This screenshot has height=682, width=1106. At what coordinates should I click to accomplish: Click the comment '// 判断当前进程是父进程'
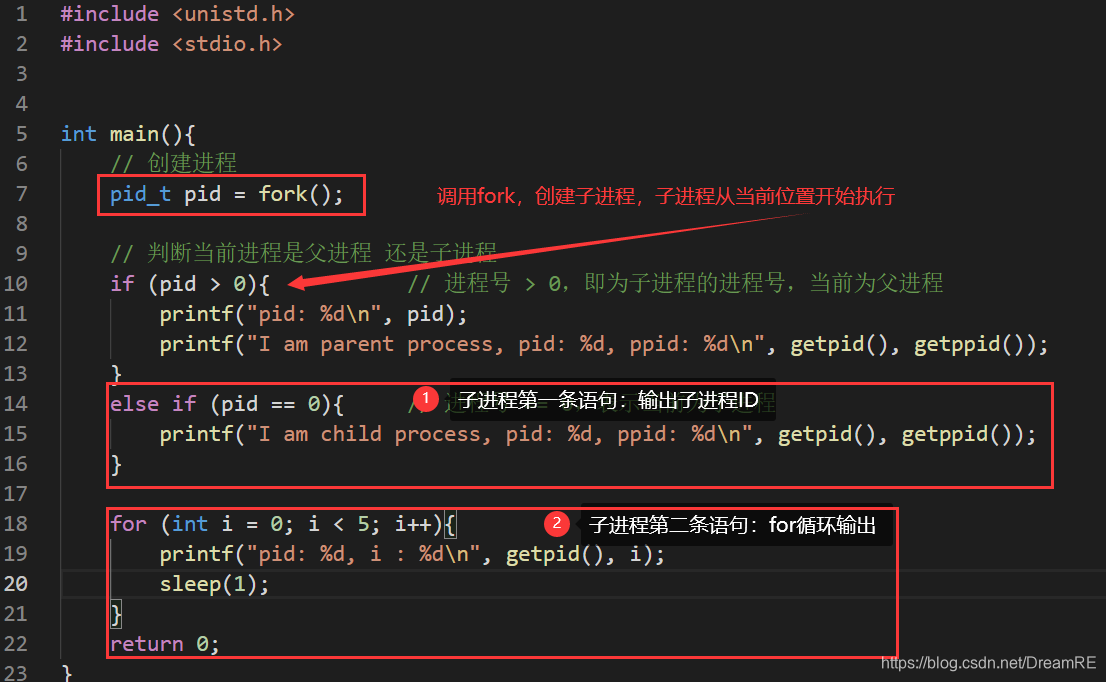click(241, 252)
